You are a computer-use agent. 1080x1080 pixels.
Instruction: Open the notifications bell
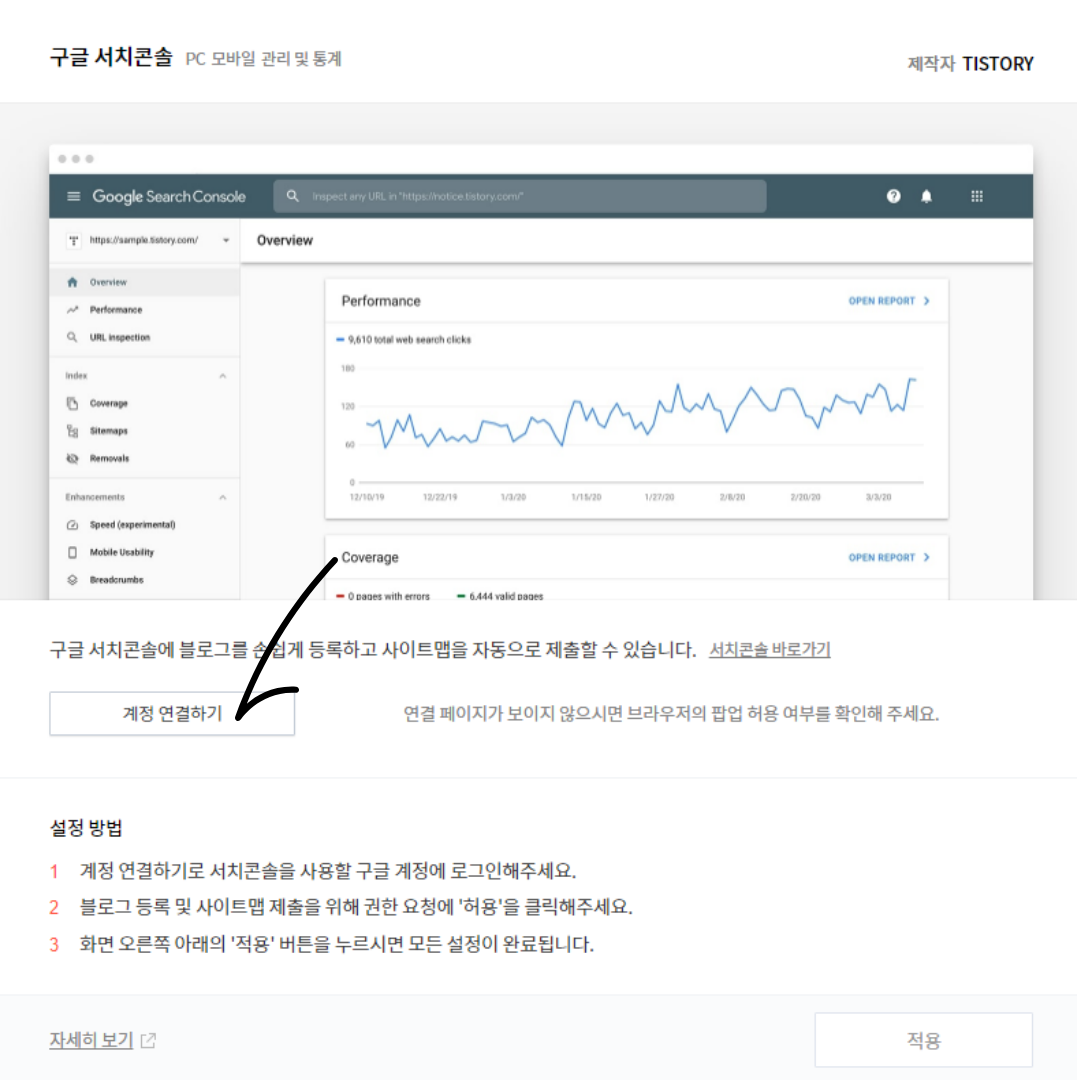pos(926,196)
